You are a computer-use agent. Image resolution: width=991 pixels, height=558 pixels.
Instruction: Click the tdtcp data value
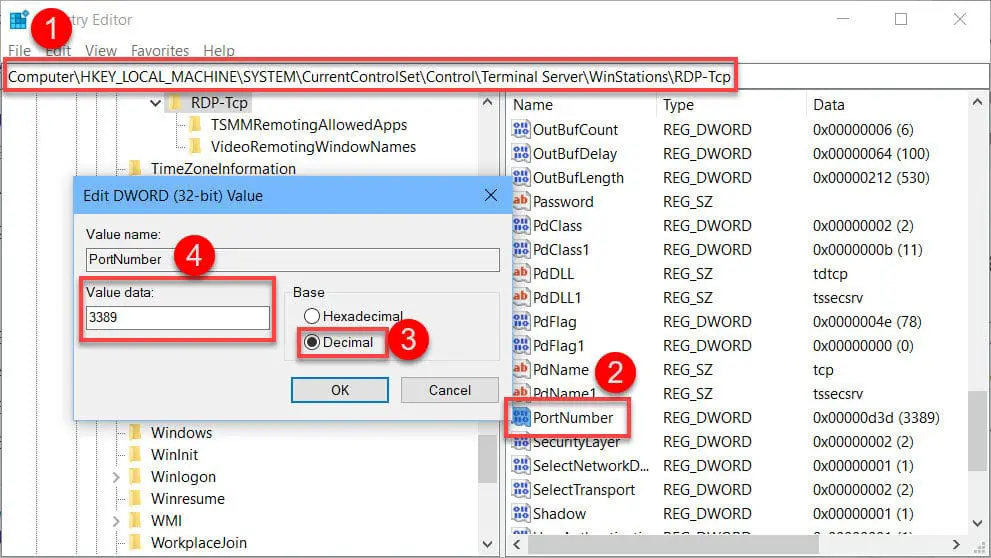click(x=830, y=274)
